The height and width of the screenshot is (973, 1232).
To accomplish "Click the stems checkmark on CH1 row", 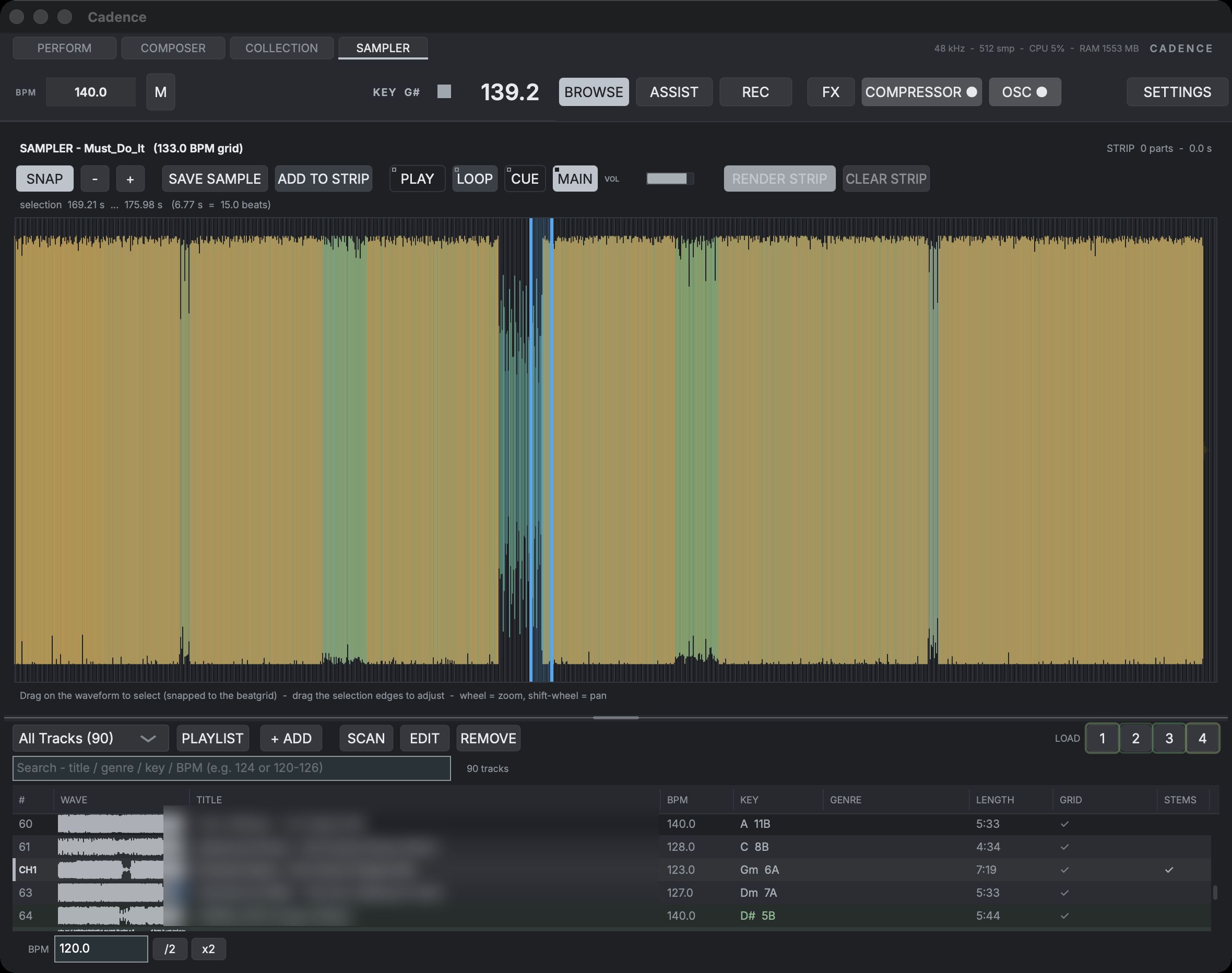I will coord(1169,870).
